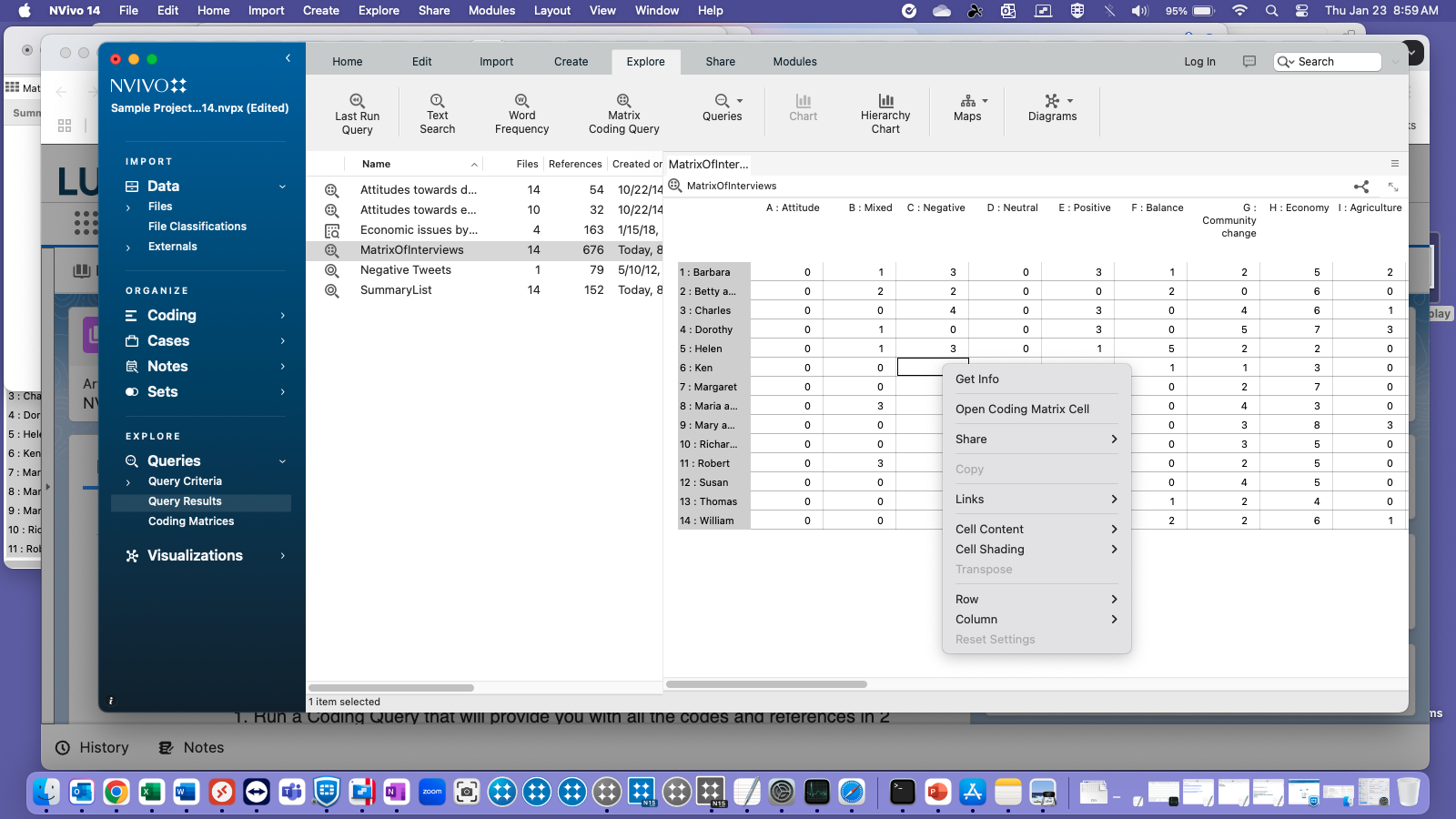Select Query Results in the sidebar
The image size is (1456, 819).
(186, 500)
